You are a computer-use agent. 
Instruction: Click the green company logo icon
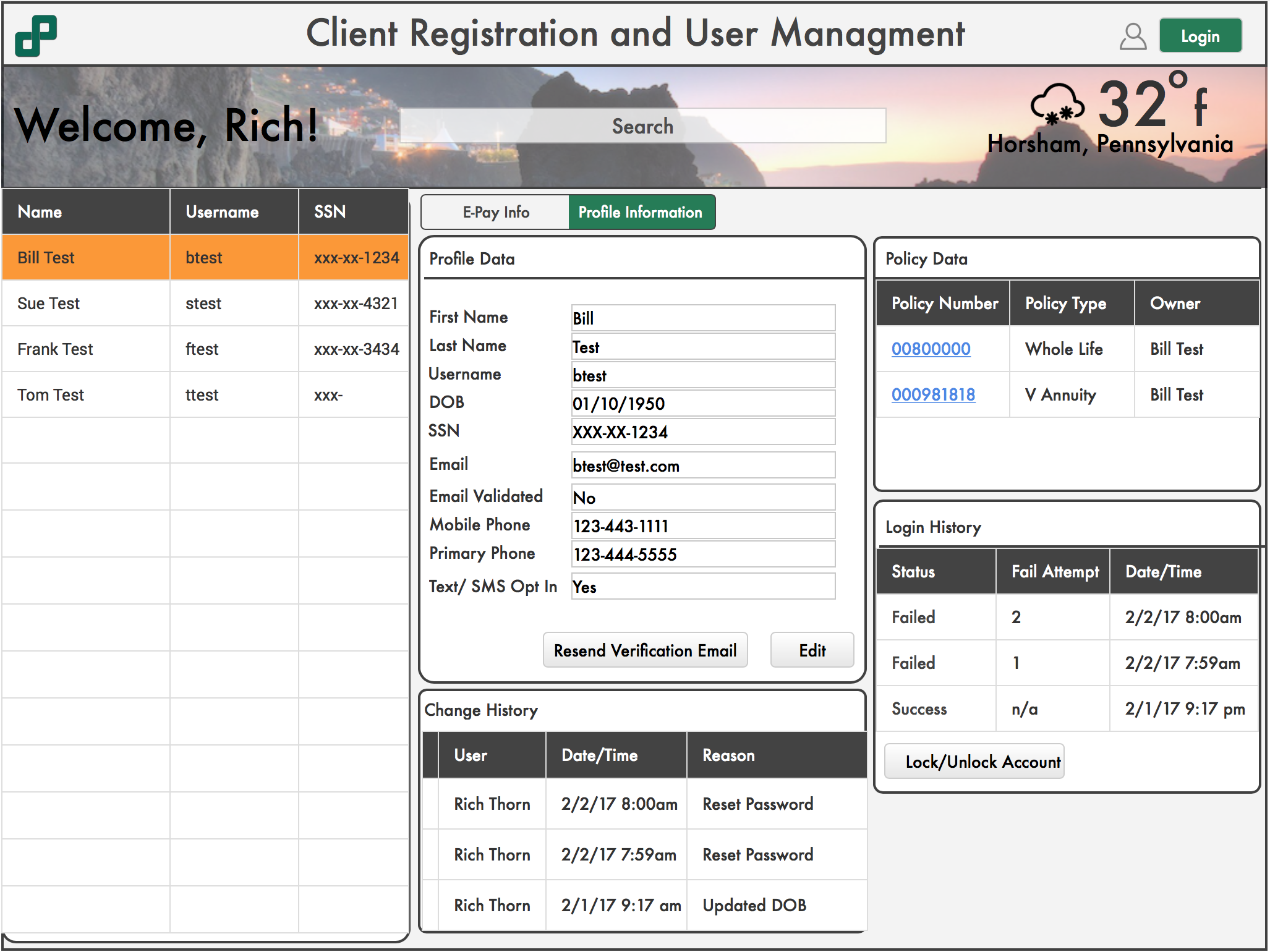tap(36, 35)
